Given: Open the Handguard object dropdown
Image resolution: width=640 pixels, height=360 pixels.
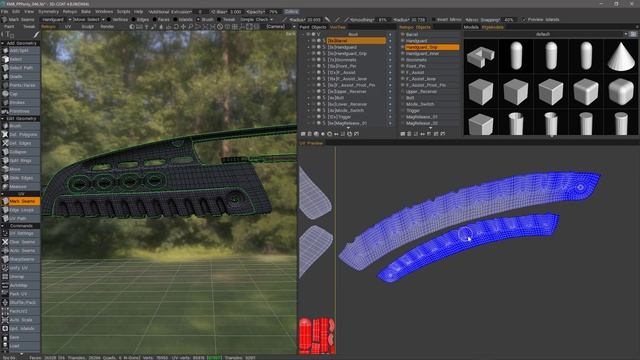Looking at the screenshot, I should (57, 19).
